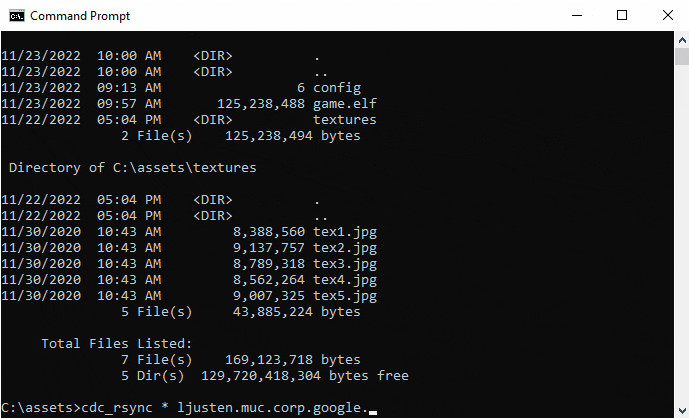
Task: Click the scrollbar down arrow
Action: coord(680,409)
